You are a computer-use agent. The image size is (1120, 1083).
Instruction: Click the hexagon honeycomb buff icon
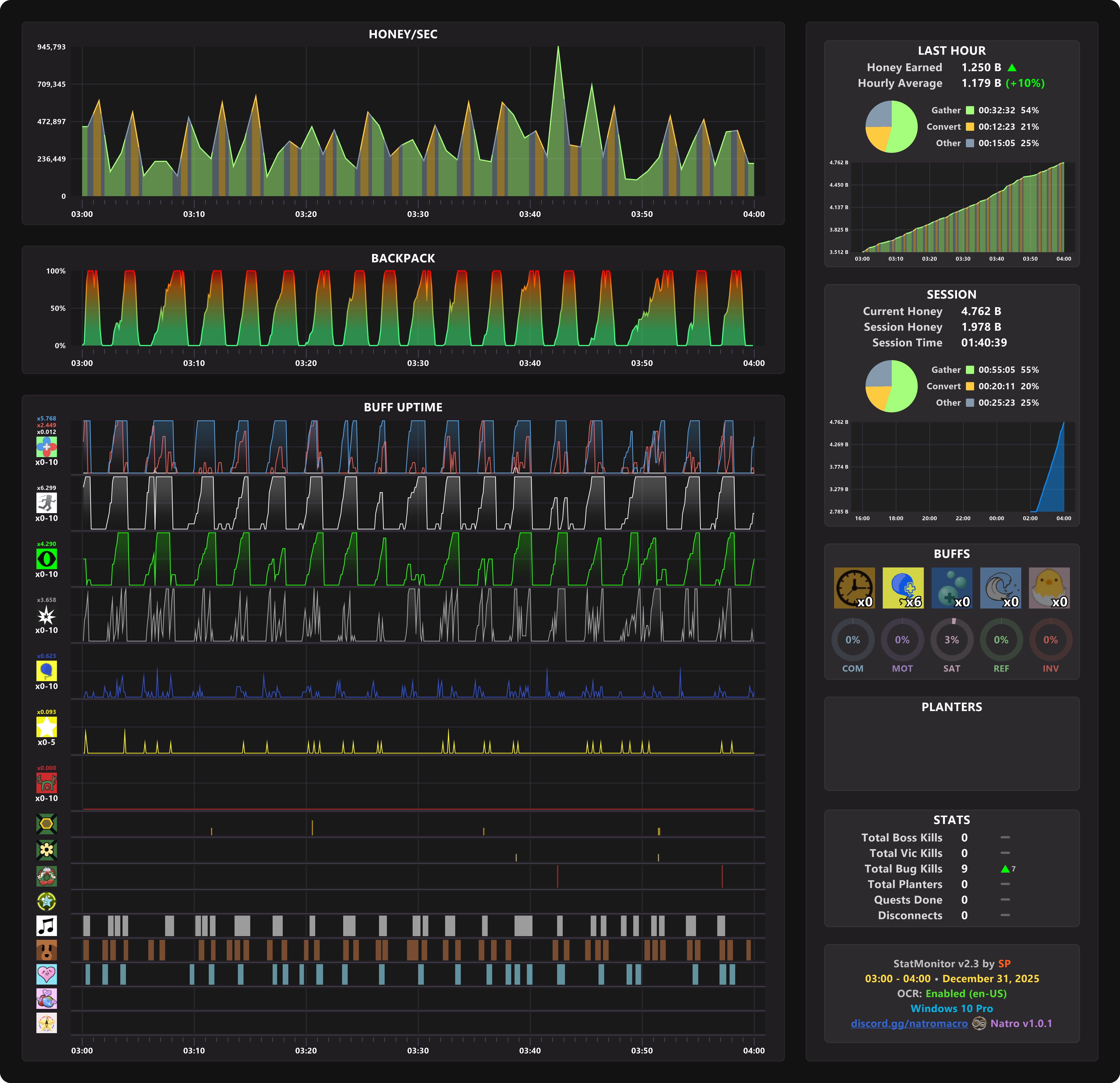46,823
